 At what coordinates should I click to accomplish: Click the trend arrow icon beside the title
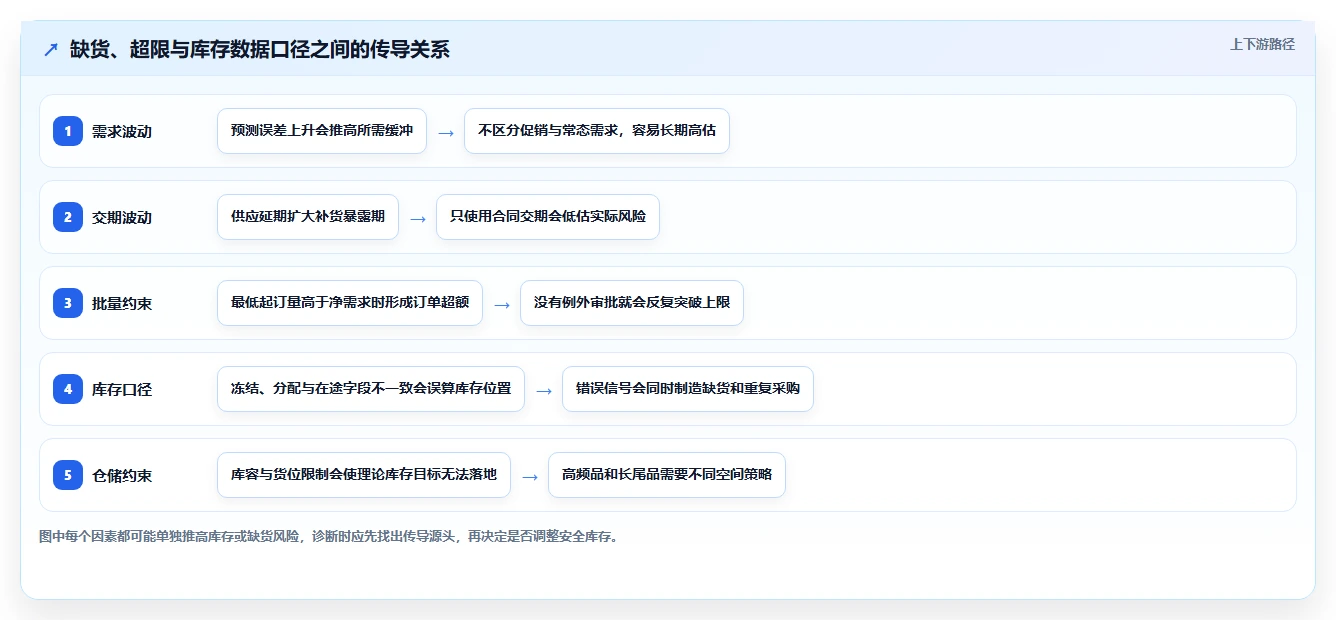click(x=51, y=49)
